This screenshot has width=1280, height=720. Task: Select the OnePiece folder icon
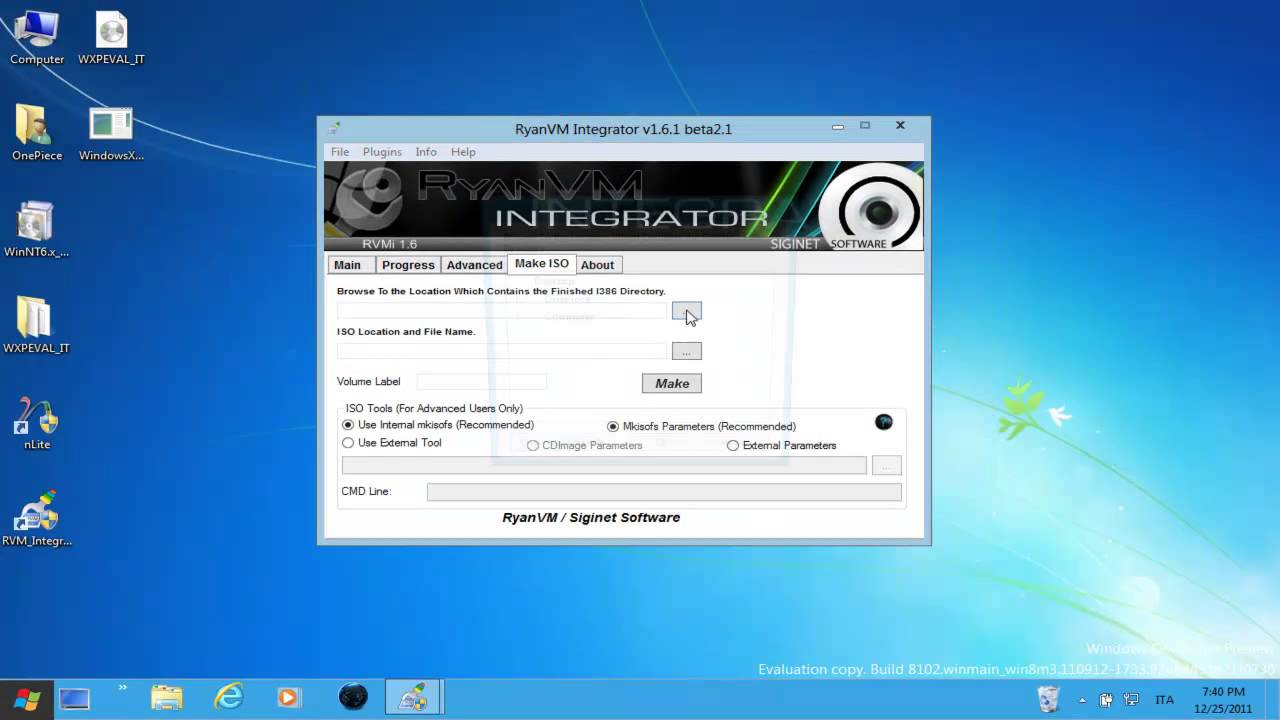tap(37, 133)
